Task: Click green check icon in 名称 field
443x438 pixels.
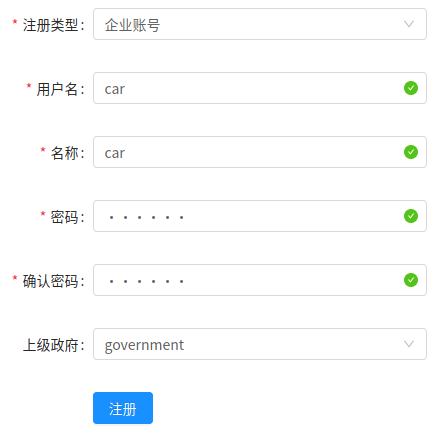Action: click(411, 152)
